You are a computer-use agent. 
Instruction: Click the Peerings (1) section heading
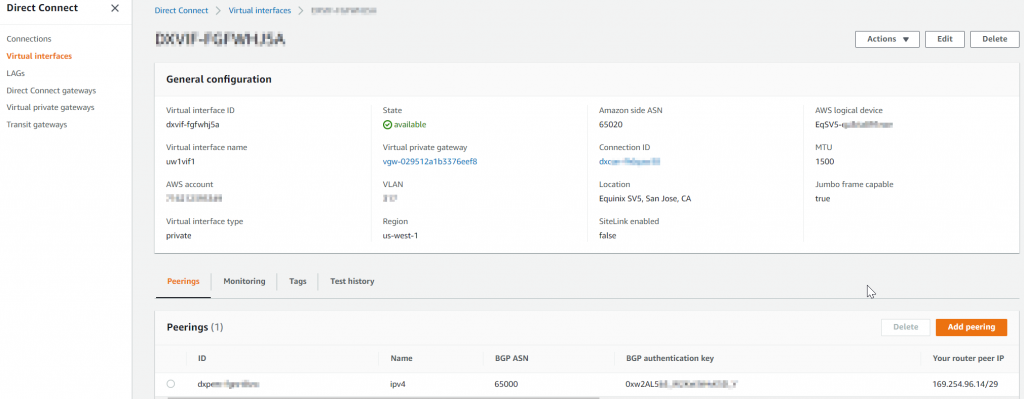pyautogui.click(x=195, y=327)
